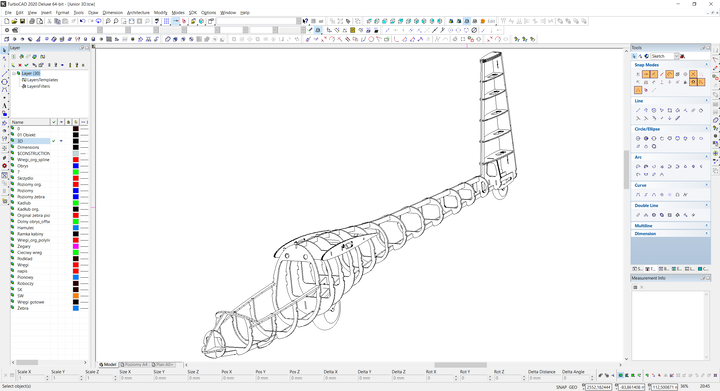The height and width of the screenshot is (391, 720).
Task: Select the Ramka kabiny layer row
Action: click(x=30, y=234)
